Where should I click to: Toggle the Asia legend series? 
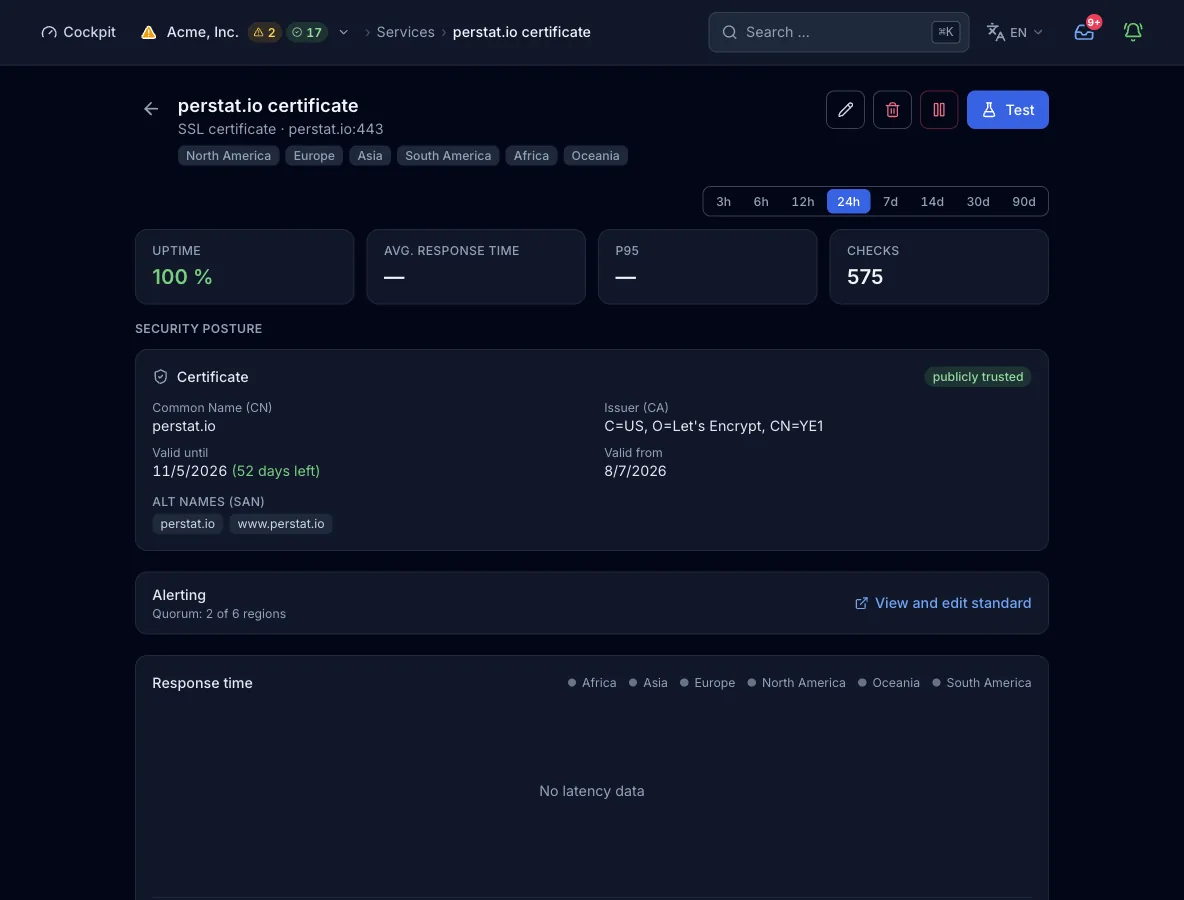648,683
